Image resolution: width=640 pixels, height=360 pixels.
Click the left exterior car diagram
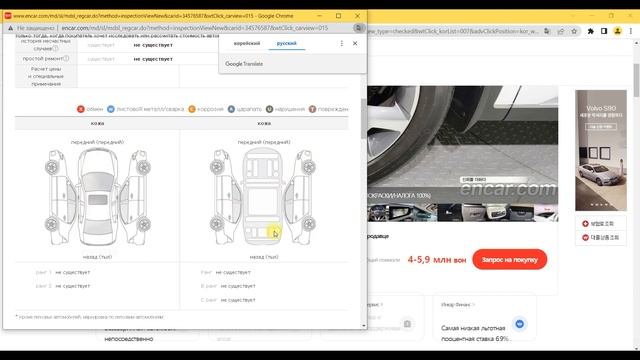pos(98,197)
